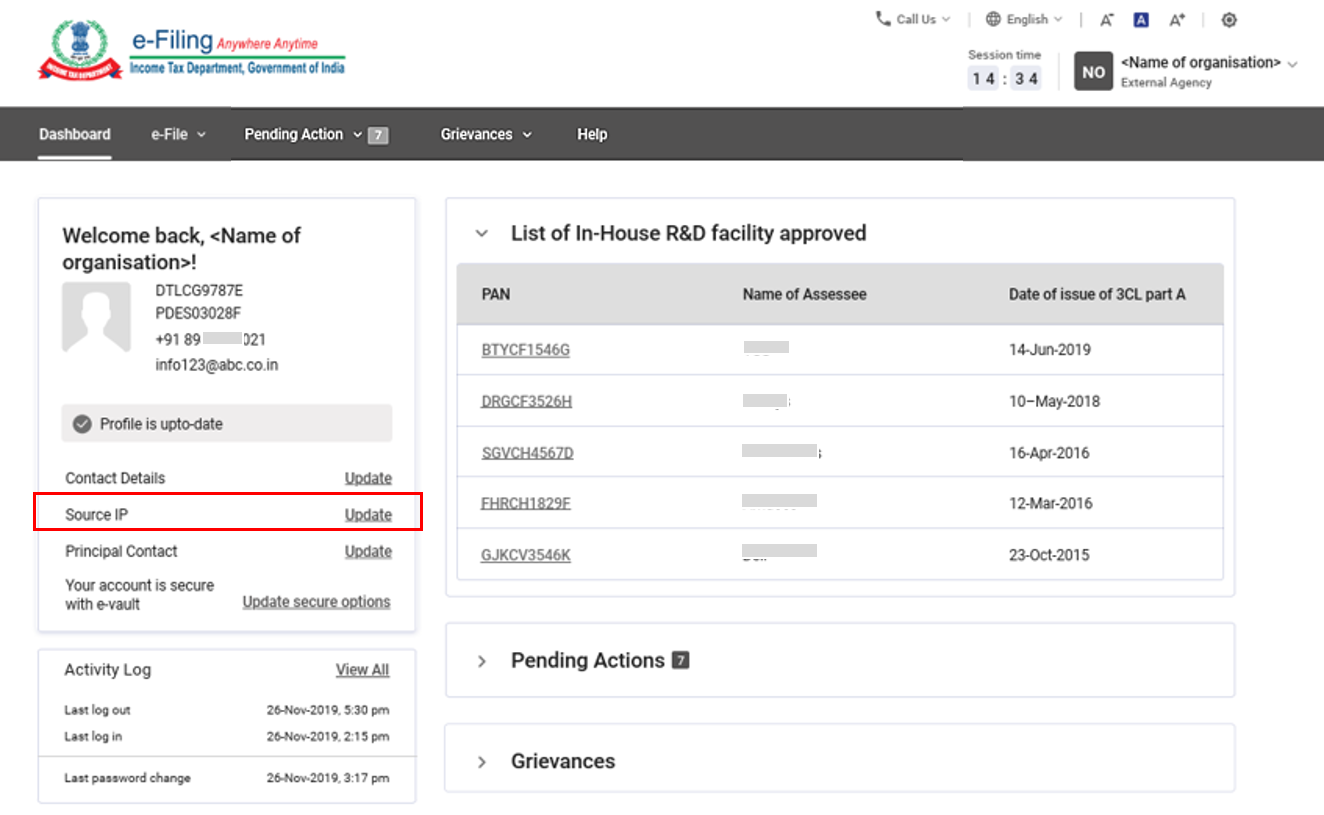The height and width of the screenshot is (815, 1324).
Task: Expand the Grievances section
Action: [482, 762]
